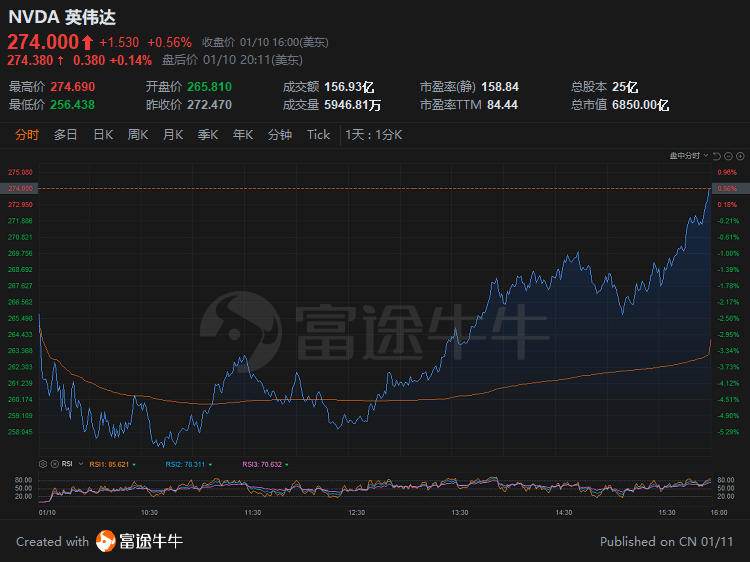Open the 分钟 chart tab
750x562 pixels.
click(280, 135)
